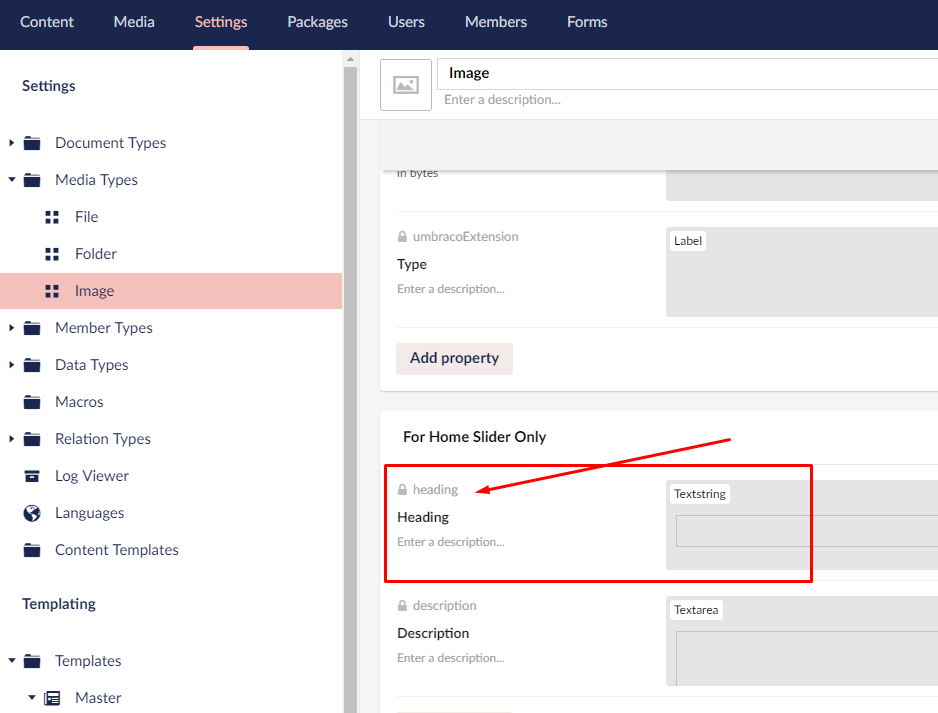This screenshot has height=713, width=938.
Task: Click the heading alias text
Action: pyautogui.click(x=435, y=490)
